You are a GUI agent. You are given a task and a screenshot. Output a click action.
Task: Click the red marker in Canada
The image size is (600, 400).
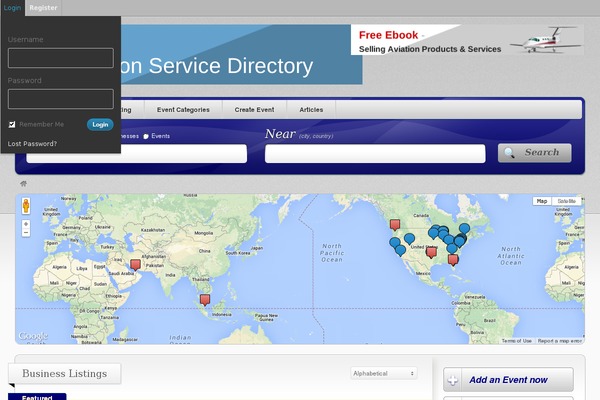click(x=395, y=223)
